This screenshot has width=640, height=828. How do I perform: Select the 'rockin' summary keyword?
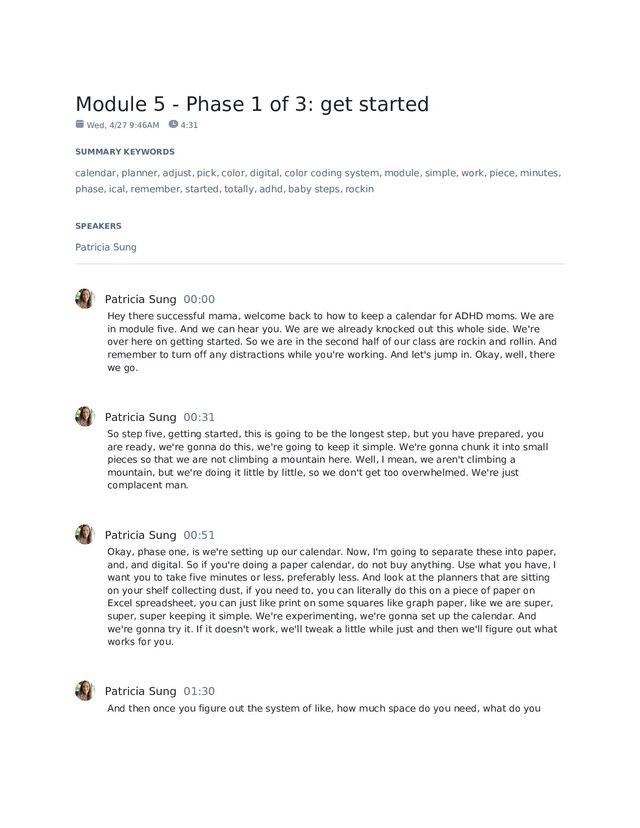pyautogui.click(x=360, y=189)
